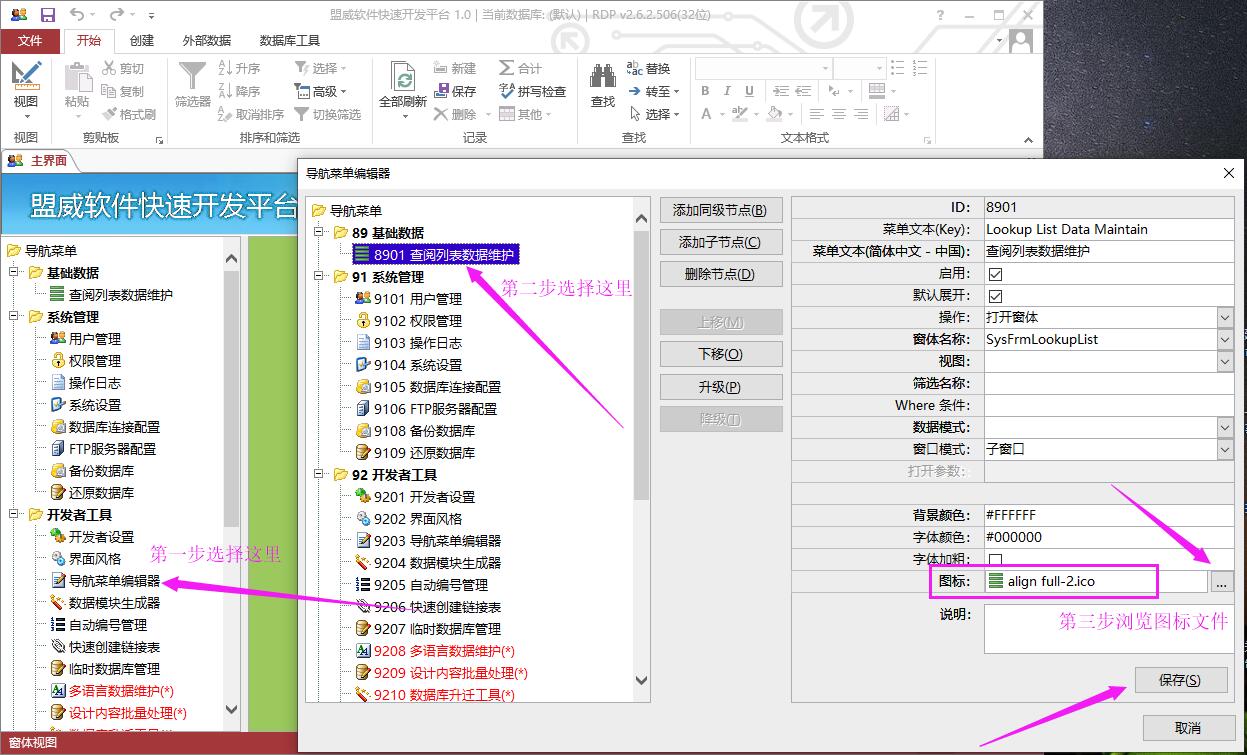Image resolution: width=1247 pixels, height=755 pixels.
Task: Switch to the 创建 ribbon tab
Action: (142, 41)
